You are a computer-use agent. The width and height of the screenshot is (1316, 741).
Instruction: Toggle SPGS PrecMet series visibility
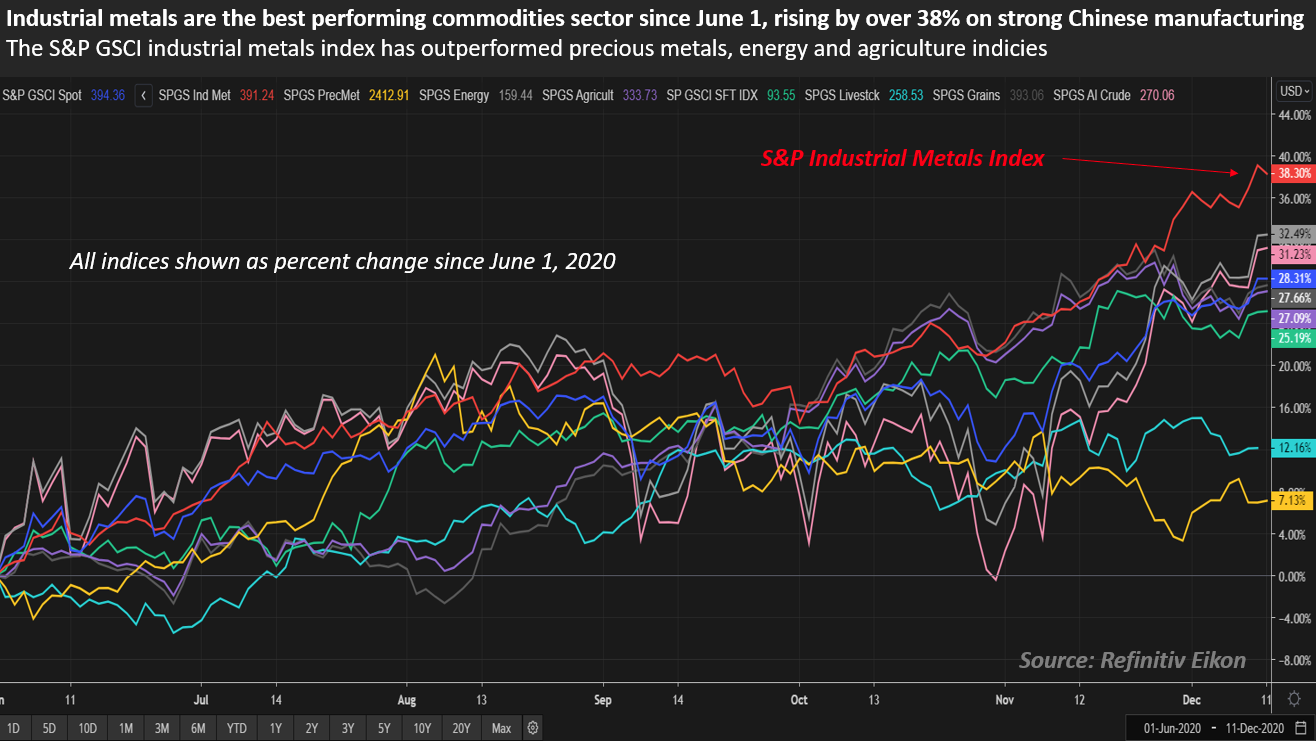pos(318,95)
